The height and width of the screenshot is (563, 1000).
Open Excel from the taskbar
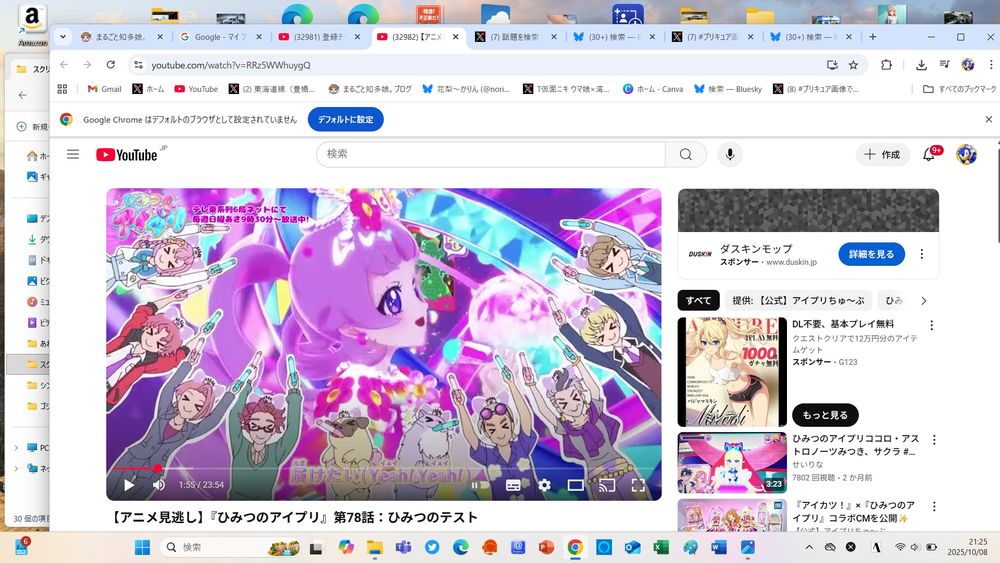[661, 547]
